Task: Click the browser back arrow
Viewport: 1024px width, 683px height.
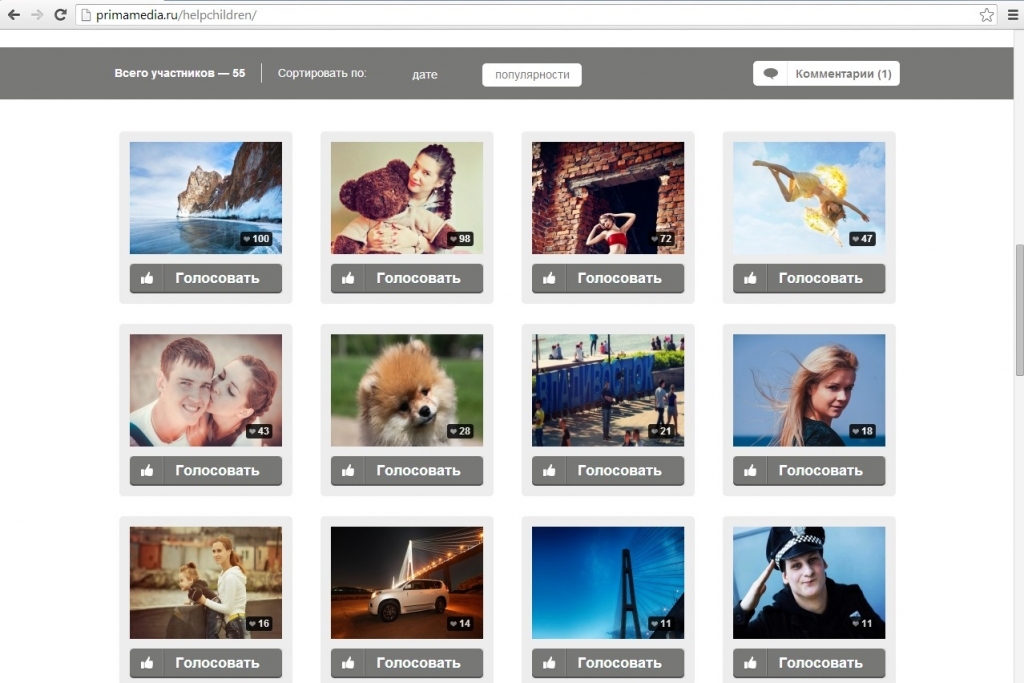Action: point(14,15)
